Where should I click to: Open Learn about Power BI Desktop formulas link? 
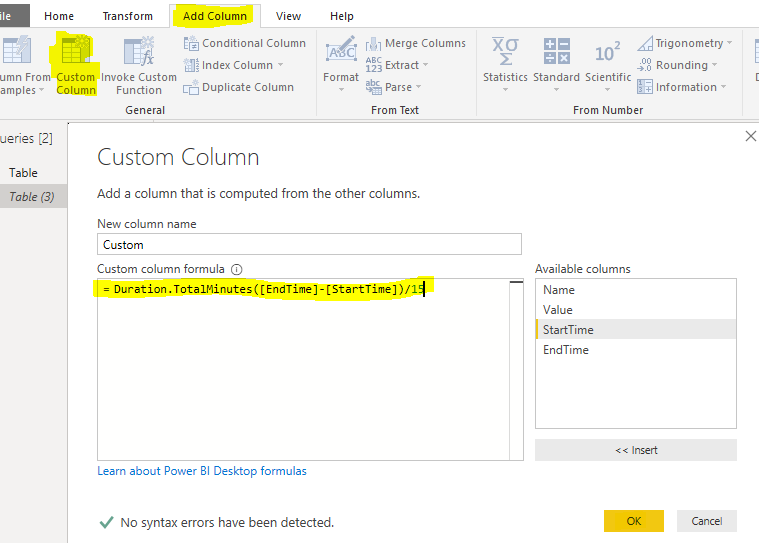click(202, 471)
